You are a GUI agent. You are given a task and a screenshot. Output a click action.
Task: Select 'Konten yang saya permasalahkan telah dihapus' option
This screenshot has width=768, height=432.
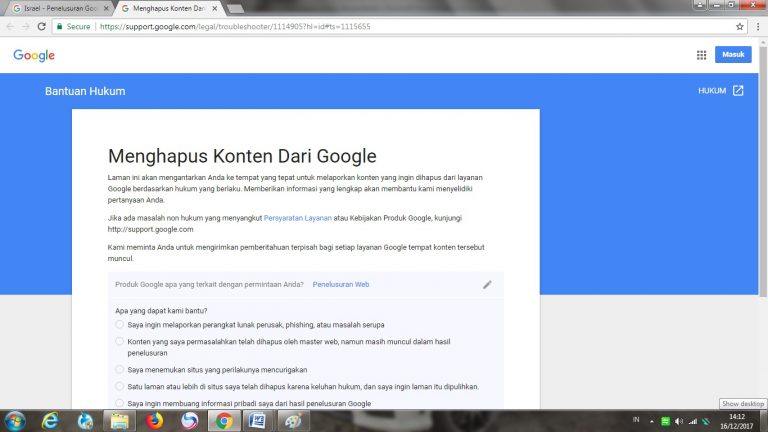coord(120,341)
